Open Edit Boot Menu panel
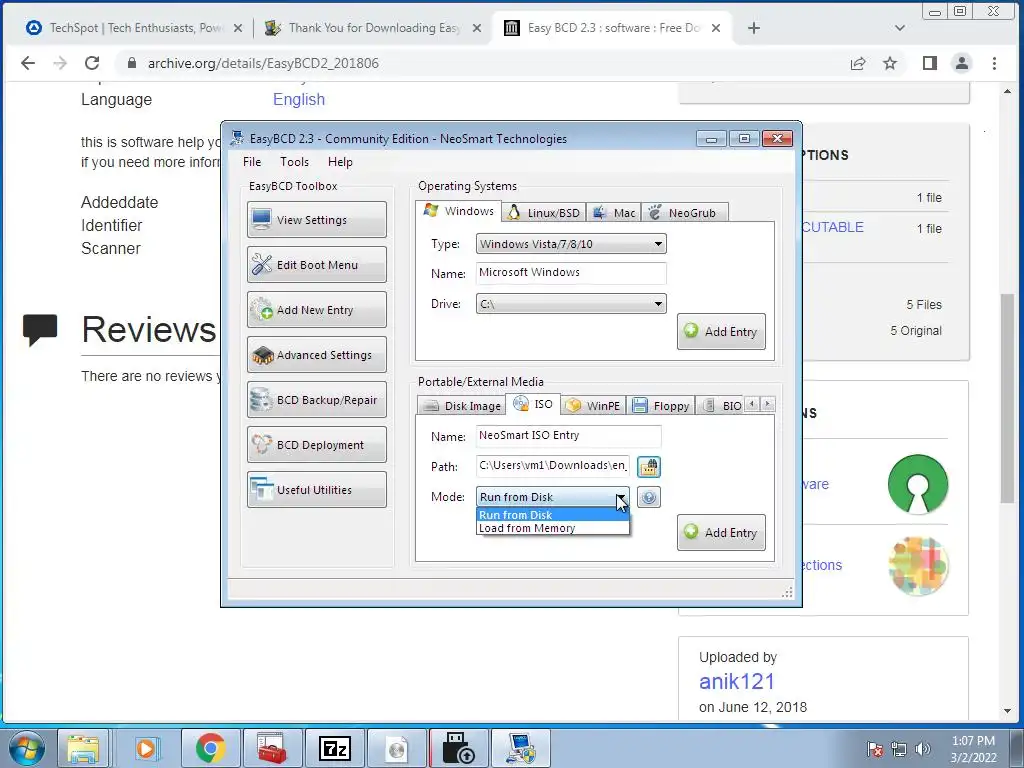This screenshot has width=1024, height=768. (317, 264)
